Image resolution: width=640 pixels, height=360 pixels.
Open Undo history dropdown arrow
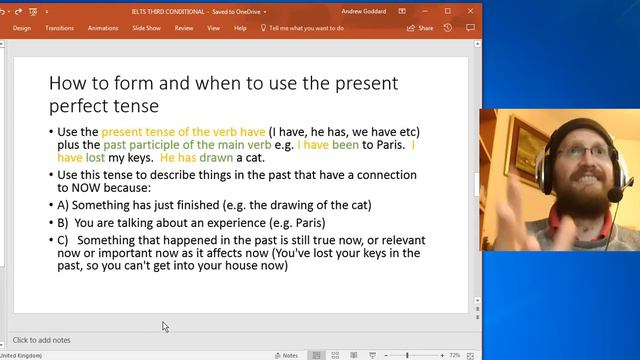click(9, 12)
